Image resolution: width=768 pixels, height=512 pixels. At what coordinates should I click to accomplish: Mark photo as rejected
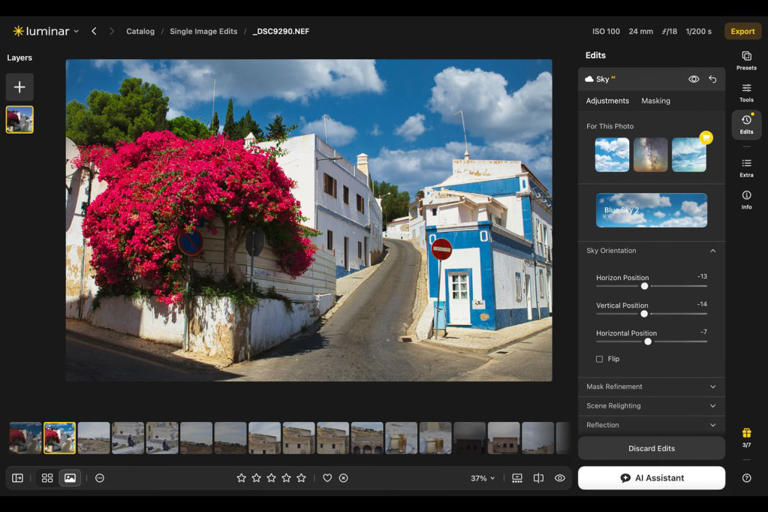(343, 478)
